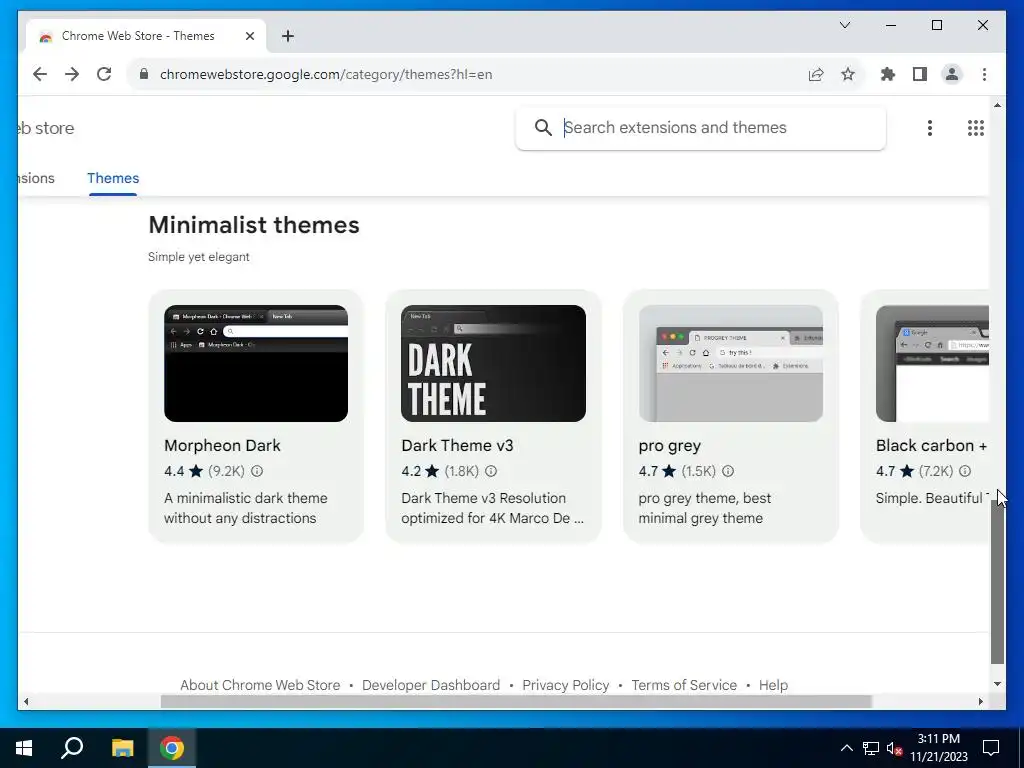Select the Themes tab
The width and height of the screenshot is (1024, 768).
click(x=113, y=178)
